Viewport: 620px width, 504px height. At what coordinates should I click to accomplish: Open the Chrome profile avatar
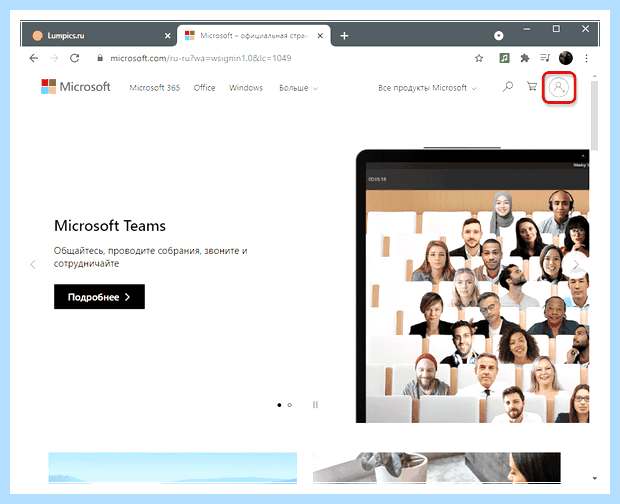tap(565, 58)
